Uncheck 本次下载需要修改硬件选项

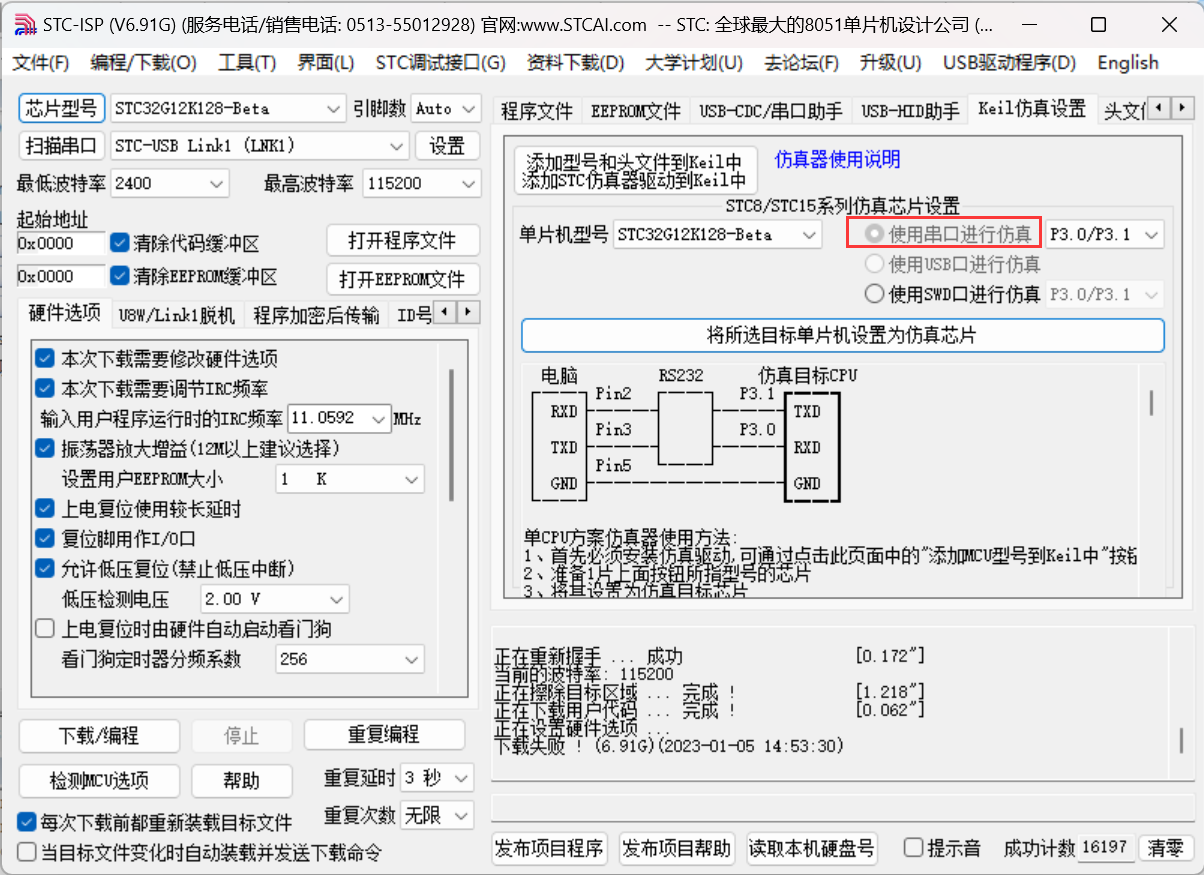click(45, 358)
